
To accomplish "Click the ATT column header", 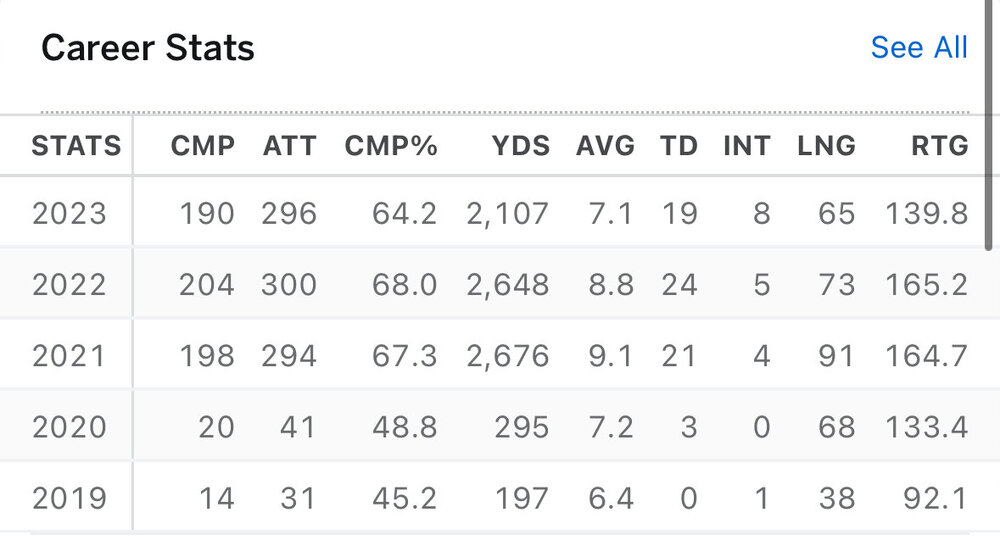I will point(289,146).
